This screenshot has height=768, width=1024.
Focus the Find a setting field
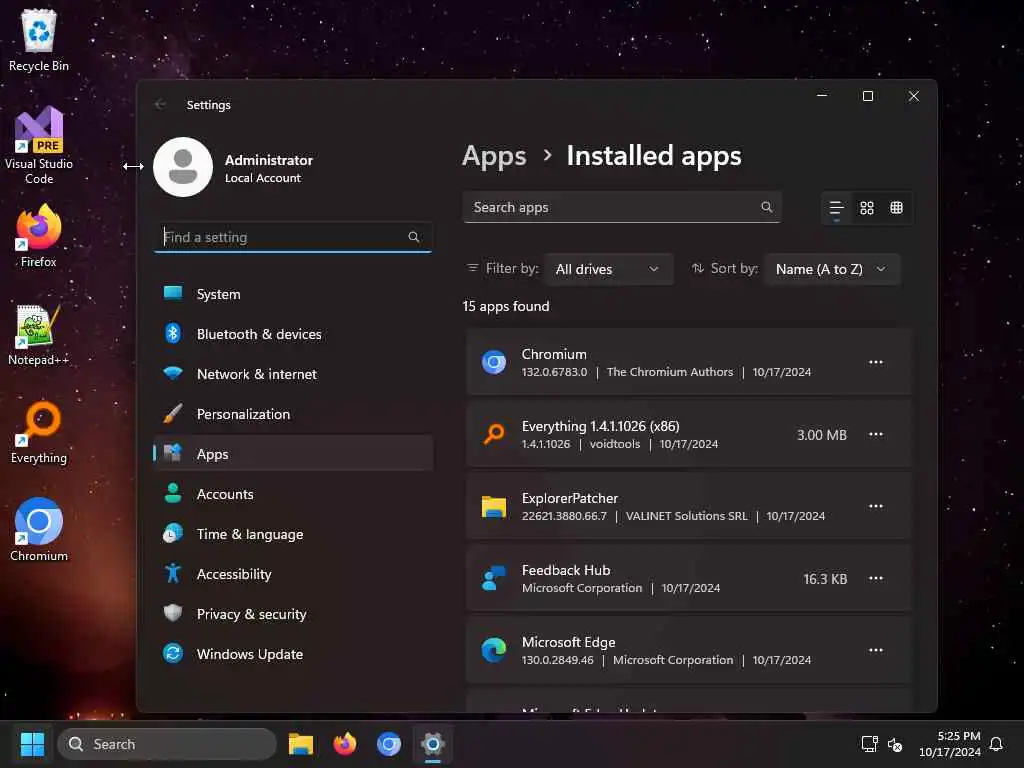coord(293,236)
